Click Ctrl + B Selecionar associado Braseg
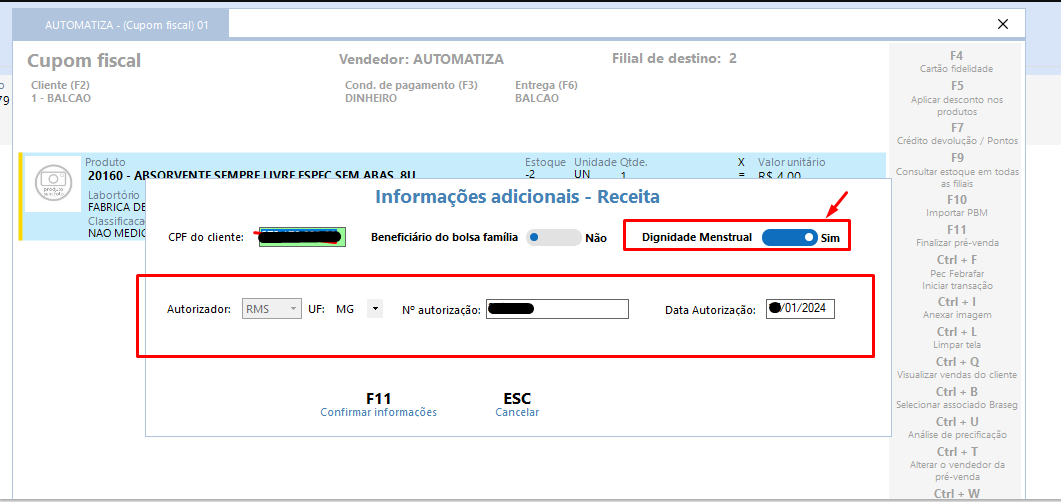 point(957,398)
